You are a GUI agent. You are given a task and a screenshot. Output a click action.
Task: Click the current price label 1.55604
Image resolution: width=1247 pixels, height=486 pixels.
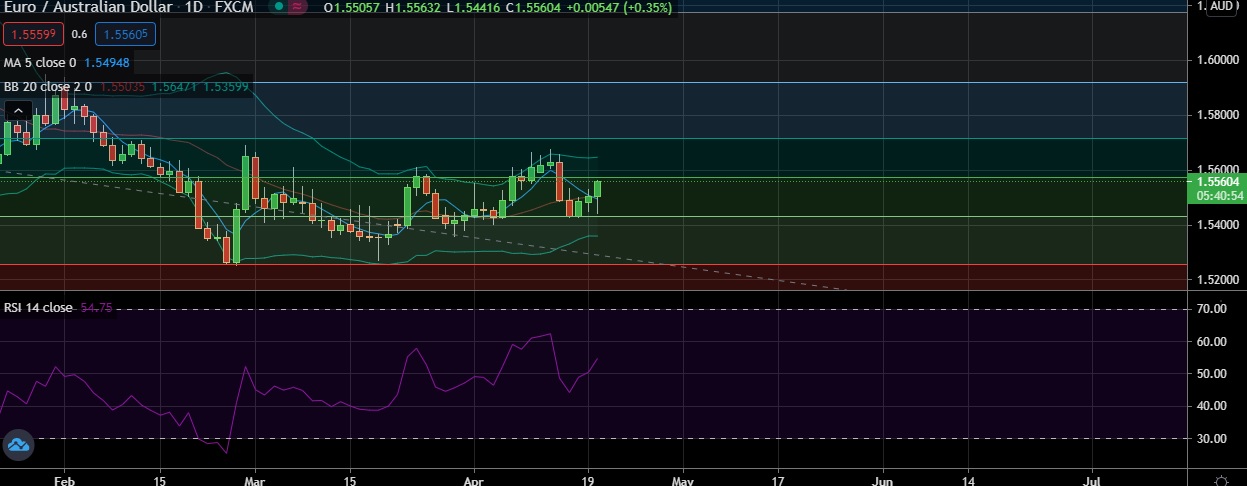(x=1216, y=181)
